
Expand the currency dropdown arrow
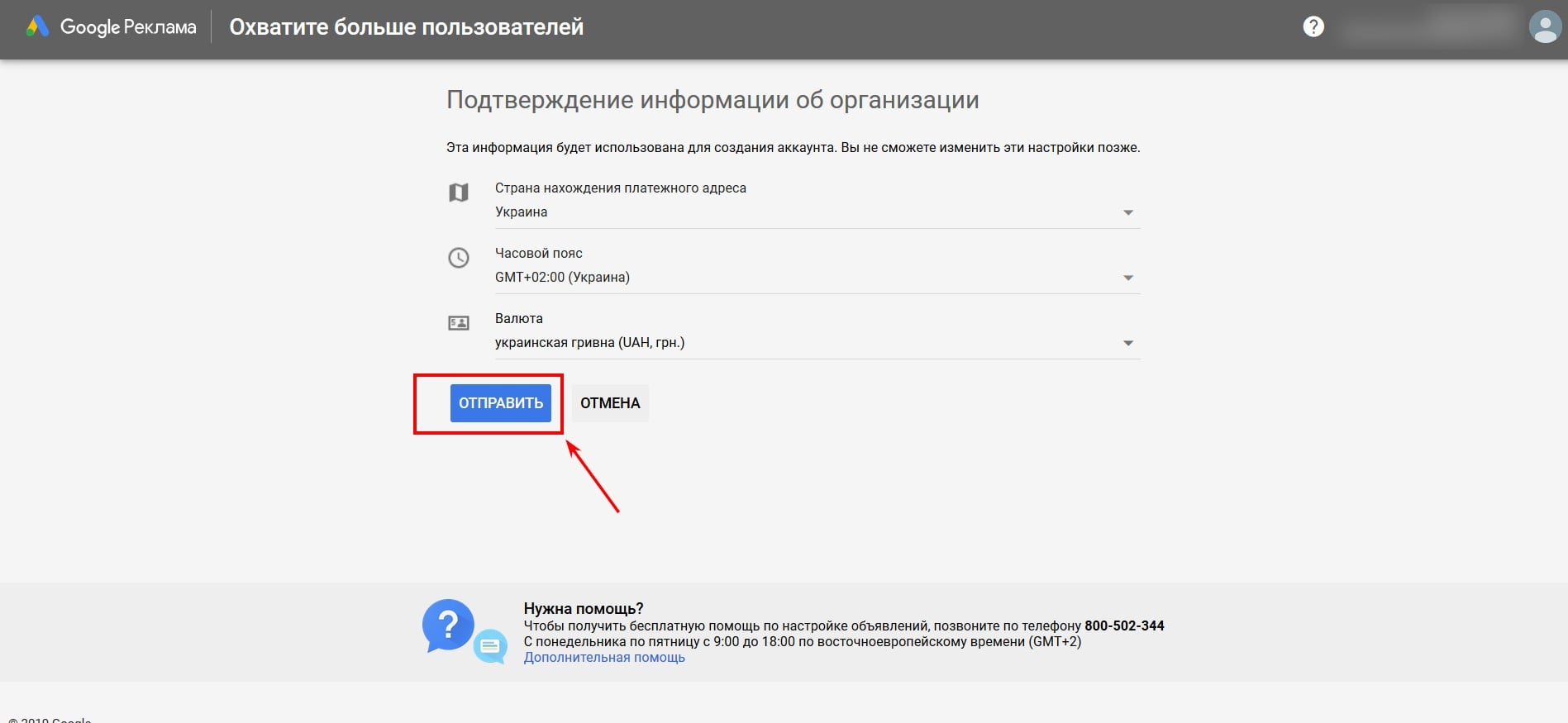point(1128,344)
